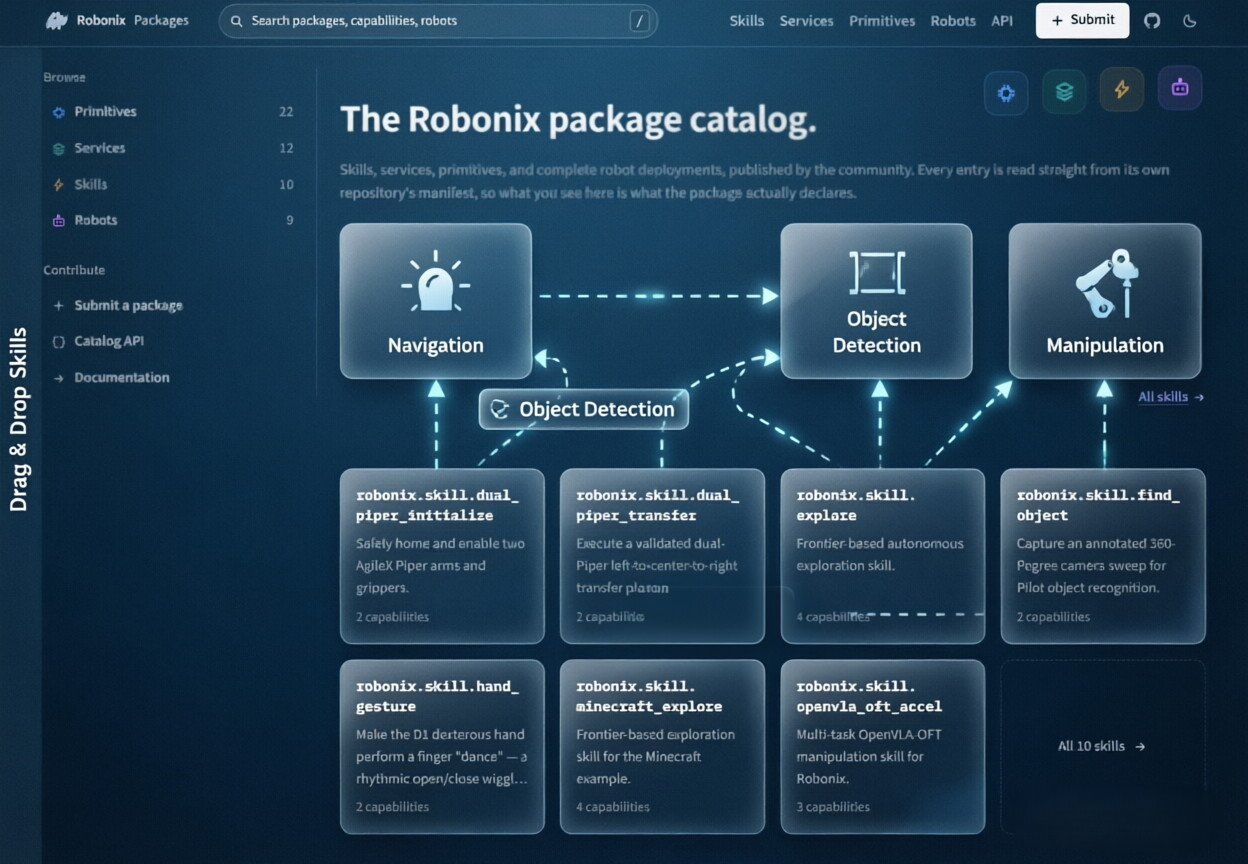
Task: Click the Primitives count 22
Action: [286, 112]
